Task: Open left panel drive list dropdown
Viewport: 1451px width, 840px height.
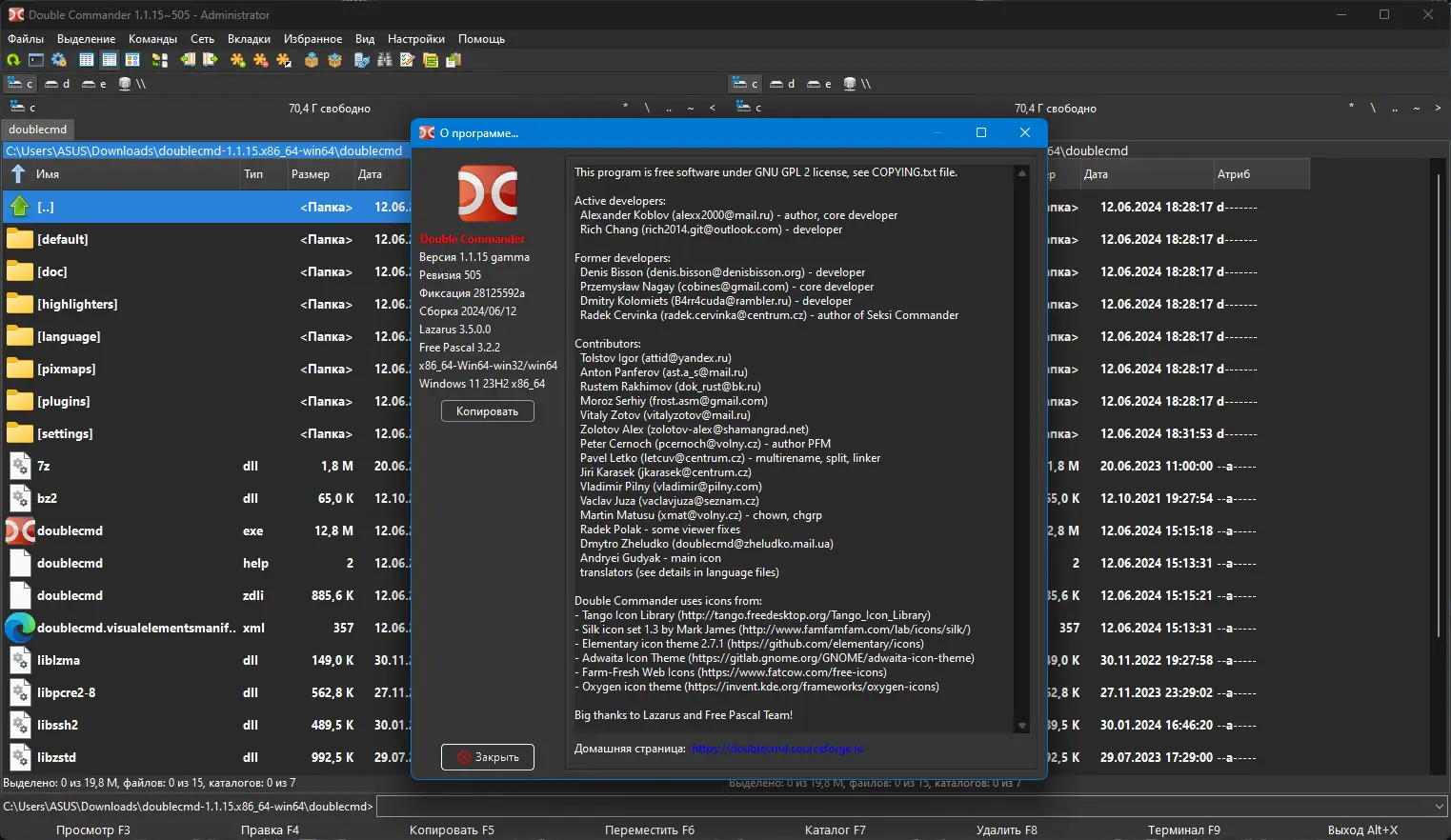Action: click(x=23, y=108)
